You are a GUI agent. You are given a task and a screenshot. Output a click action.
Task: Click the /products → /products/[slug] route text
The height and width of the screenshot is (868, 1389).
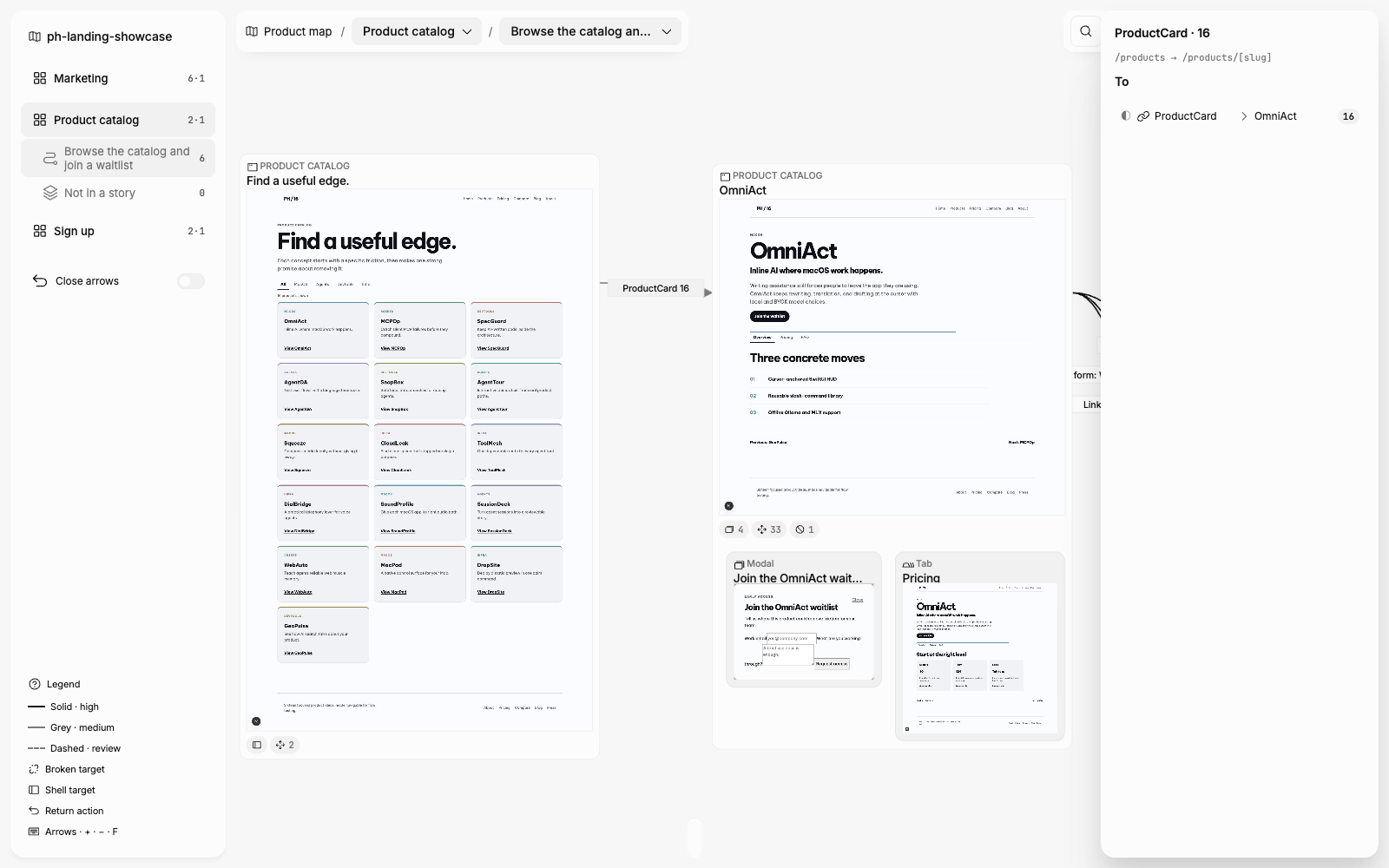point(1193,57)
